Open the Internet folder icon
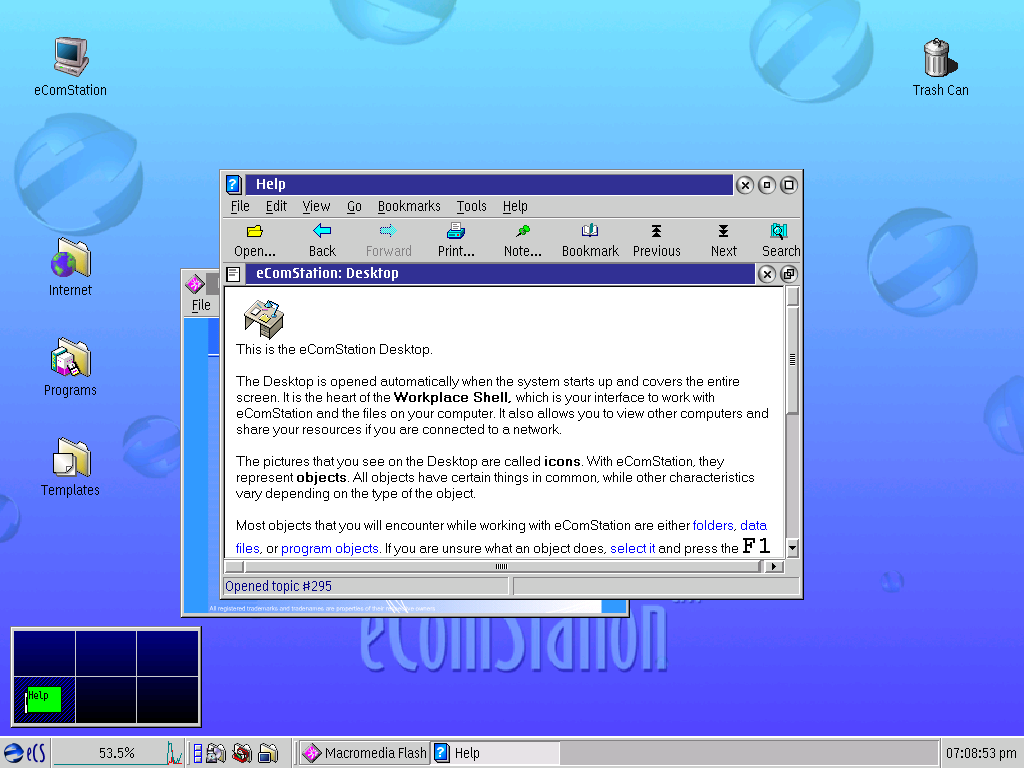The height and width of the screenshot is (768, 1024). (x=71, y=258)
